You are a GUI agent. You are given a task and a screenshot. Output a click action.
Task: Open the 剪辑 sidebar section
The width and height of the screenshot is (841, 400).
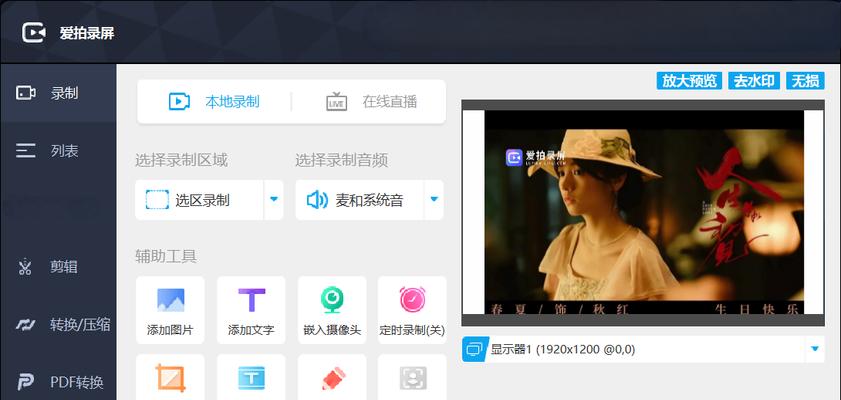pyautogui.click(x=58, y=266)
